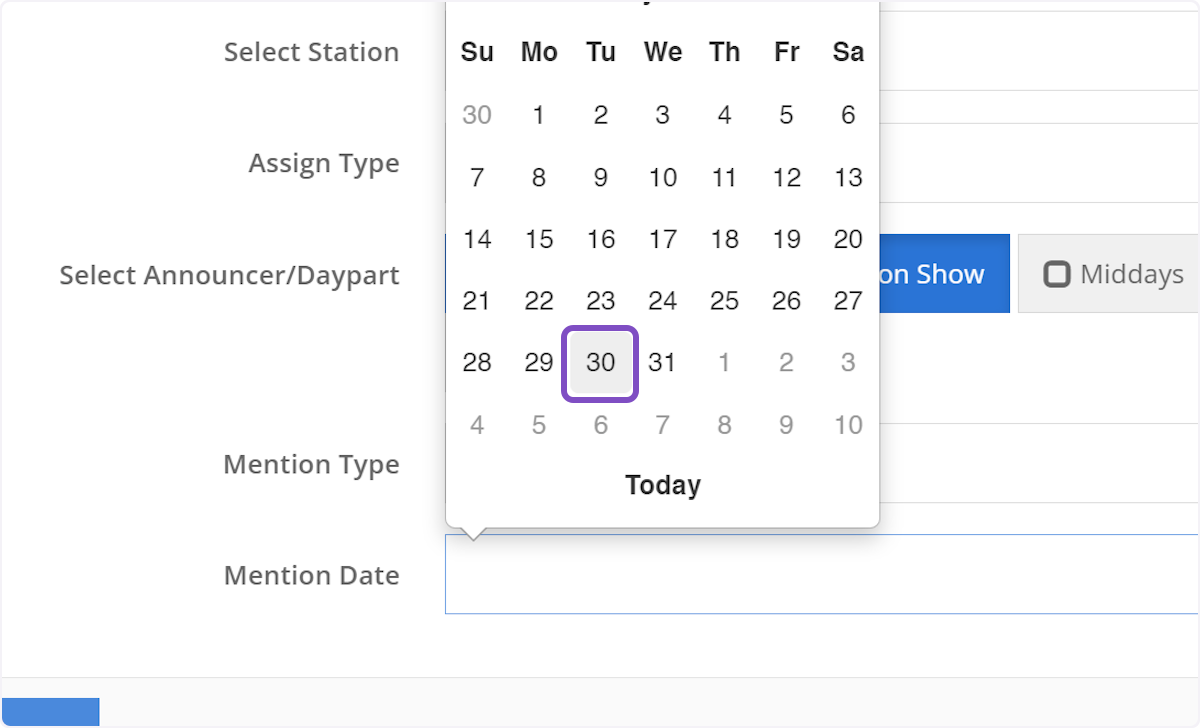Select the grayed-out 10 of next month

point(847,424)
